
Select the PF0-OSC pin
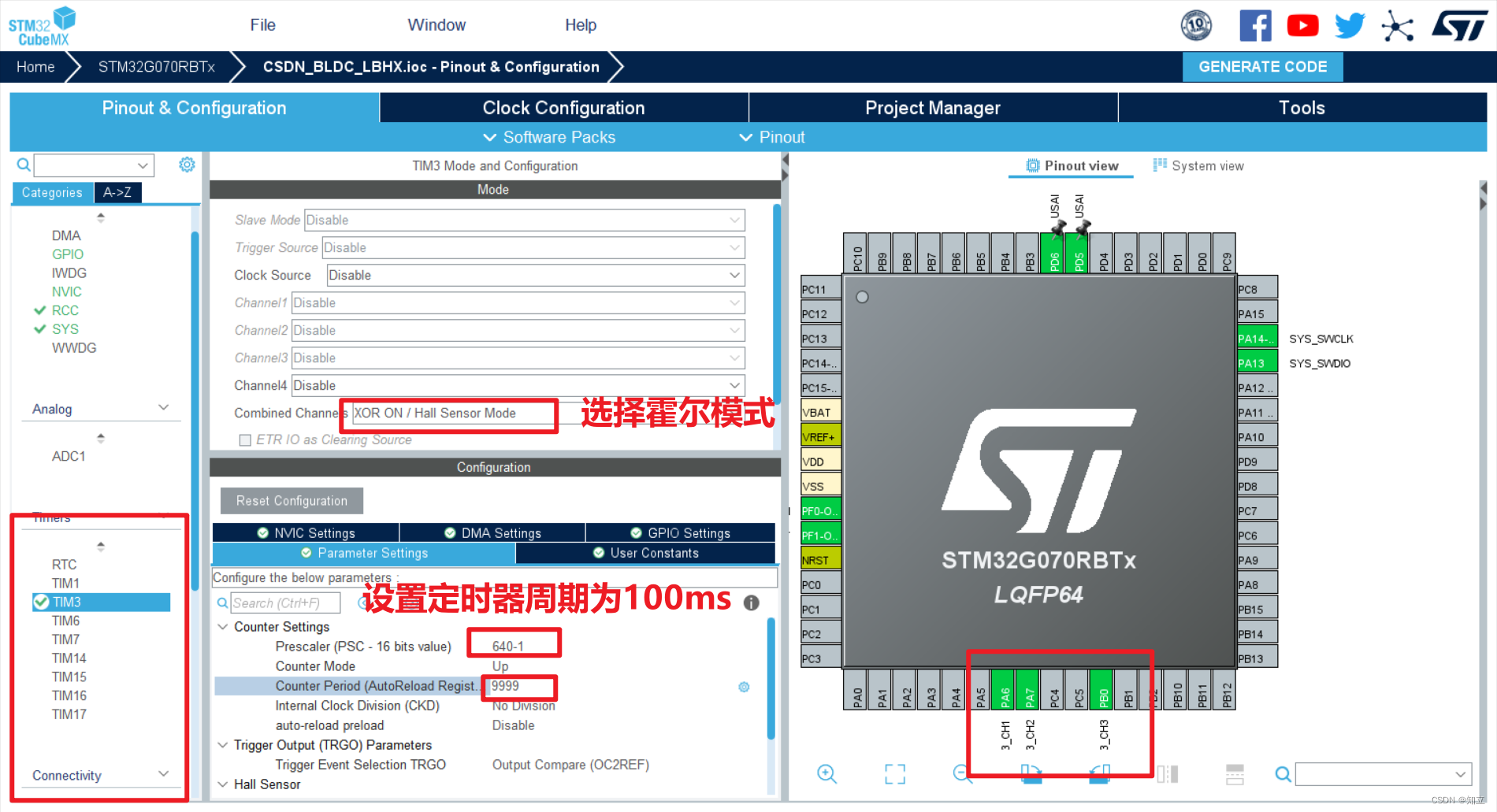point(820,510)
